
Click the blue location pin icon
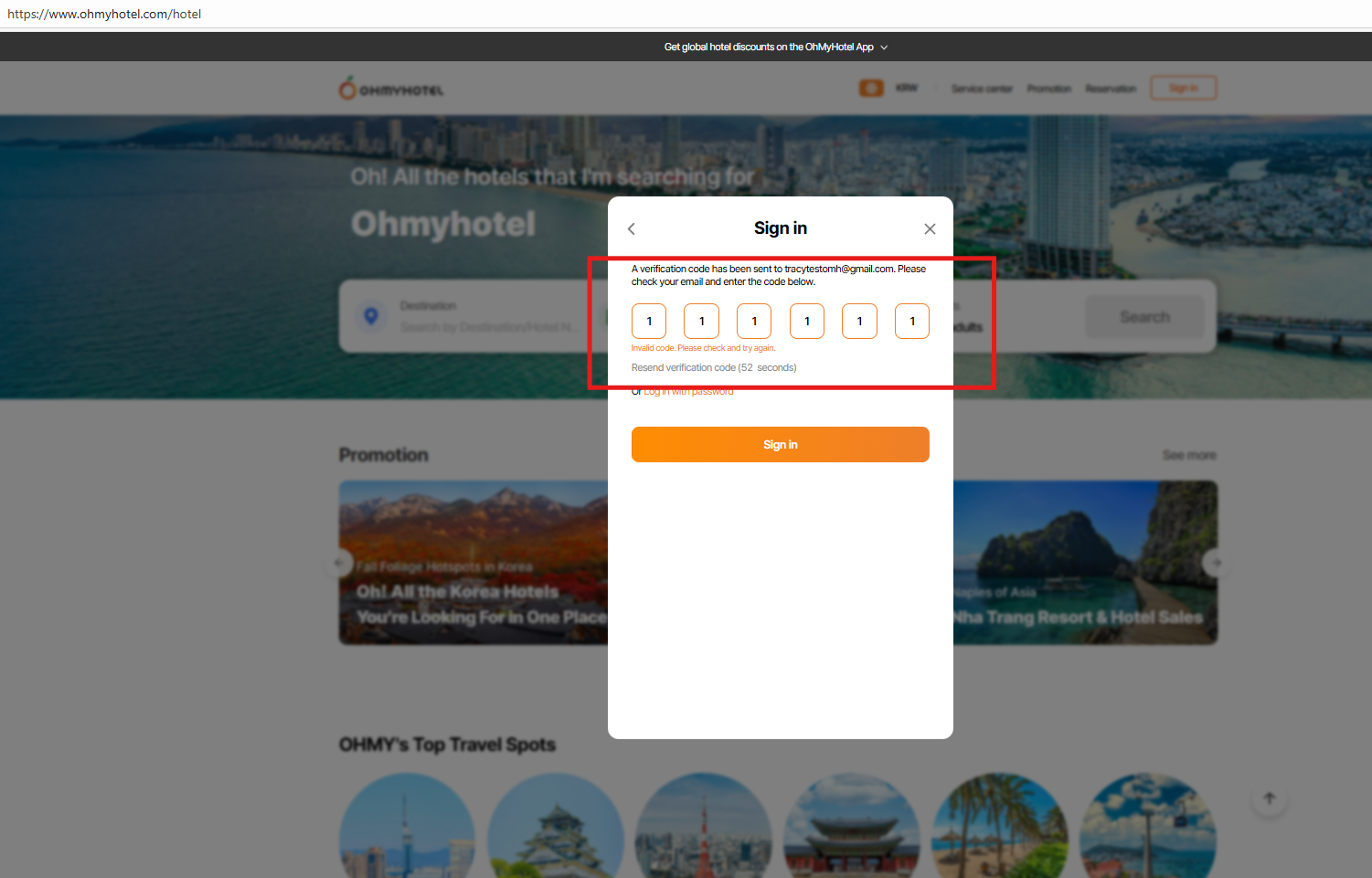(371, 316)
